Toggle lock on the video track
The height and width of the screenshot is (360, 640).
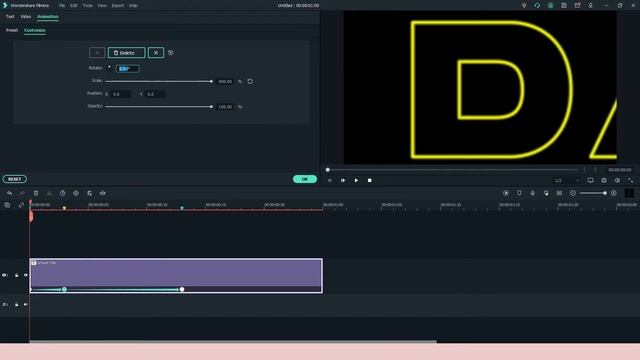tap(16, 276)
